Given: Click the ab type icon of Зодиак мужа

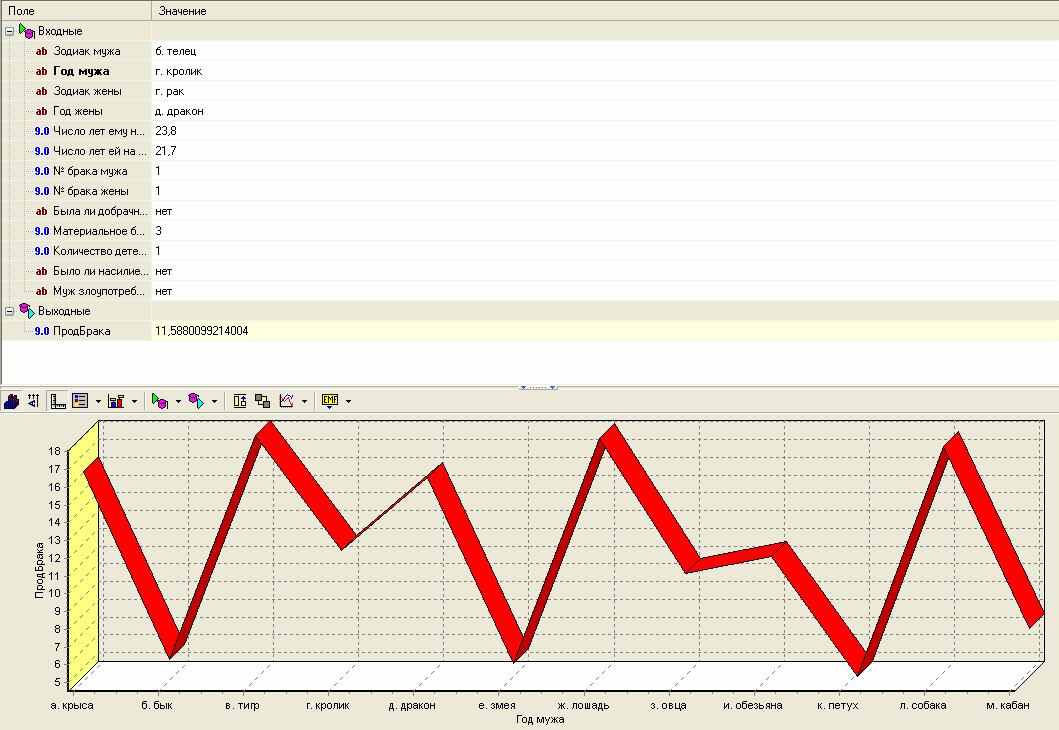Looking at the screenshot, I should (x=41, y=51).
